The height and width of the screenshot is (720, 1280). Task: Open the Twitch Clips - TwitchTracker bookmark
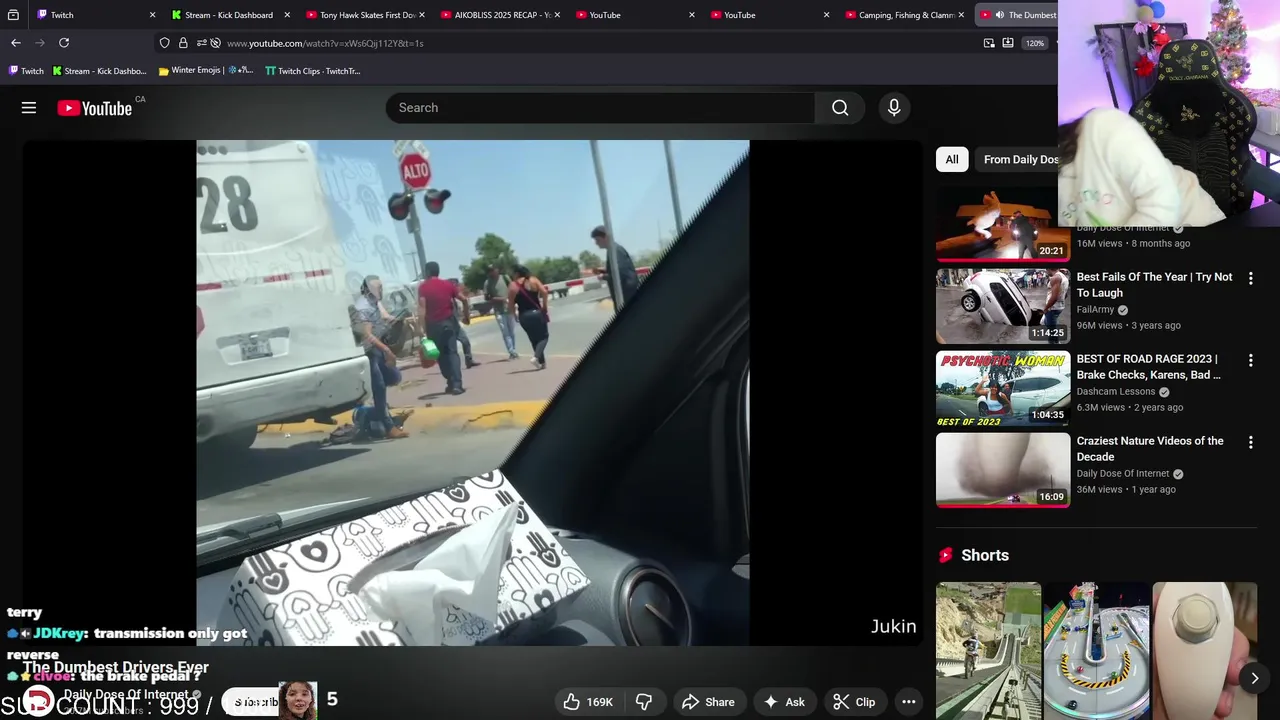point(312,71)
